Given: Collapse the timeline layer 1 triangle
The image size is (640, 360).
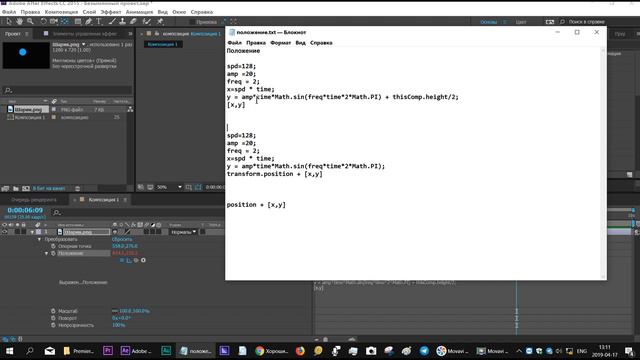Looking at the screenshot, I should [x=32, y=232].
